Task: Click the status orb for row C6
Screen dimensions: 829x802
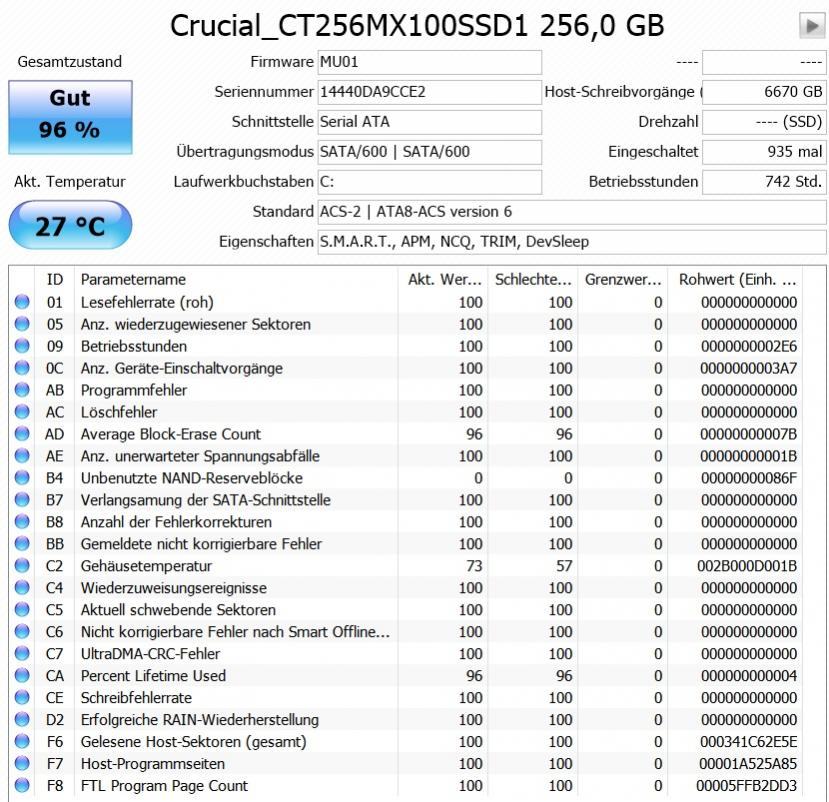Action: click(x=22, y=631)
